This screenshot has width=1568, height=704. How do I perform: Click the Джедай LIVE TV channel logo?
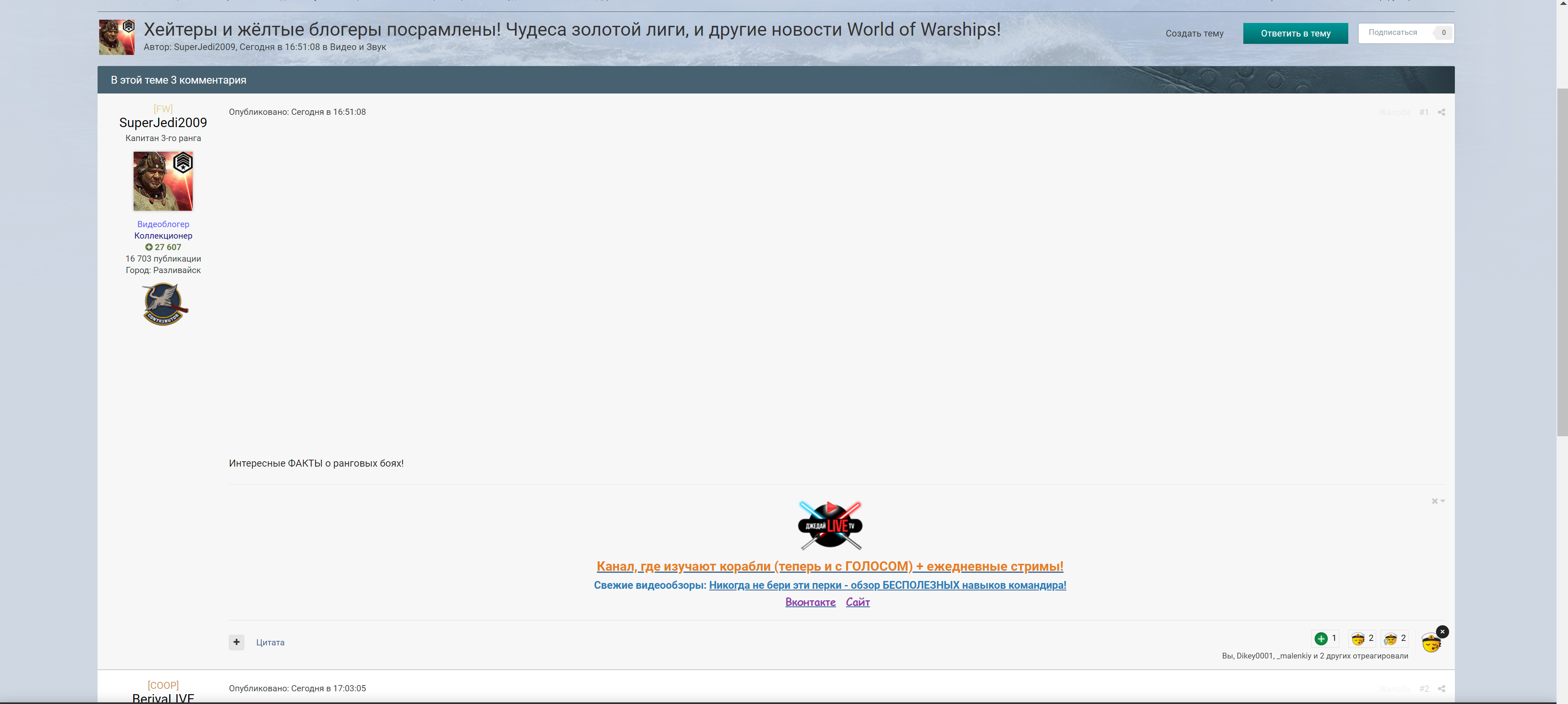830,525
